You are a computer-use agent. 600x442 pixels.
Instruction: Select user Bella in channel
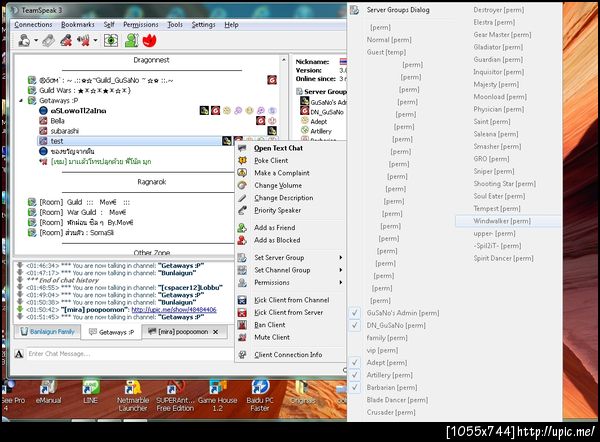pos(57,121)
